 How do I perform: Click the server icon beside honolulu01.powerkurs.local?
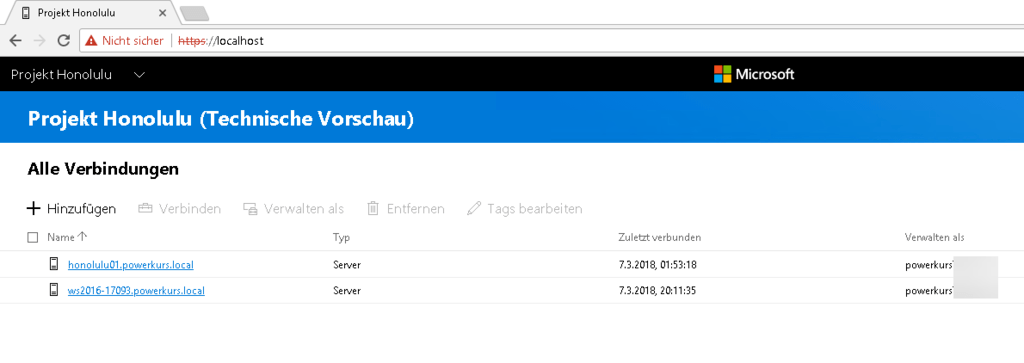pyautogui.click(x=54, y=264)
